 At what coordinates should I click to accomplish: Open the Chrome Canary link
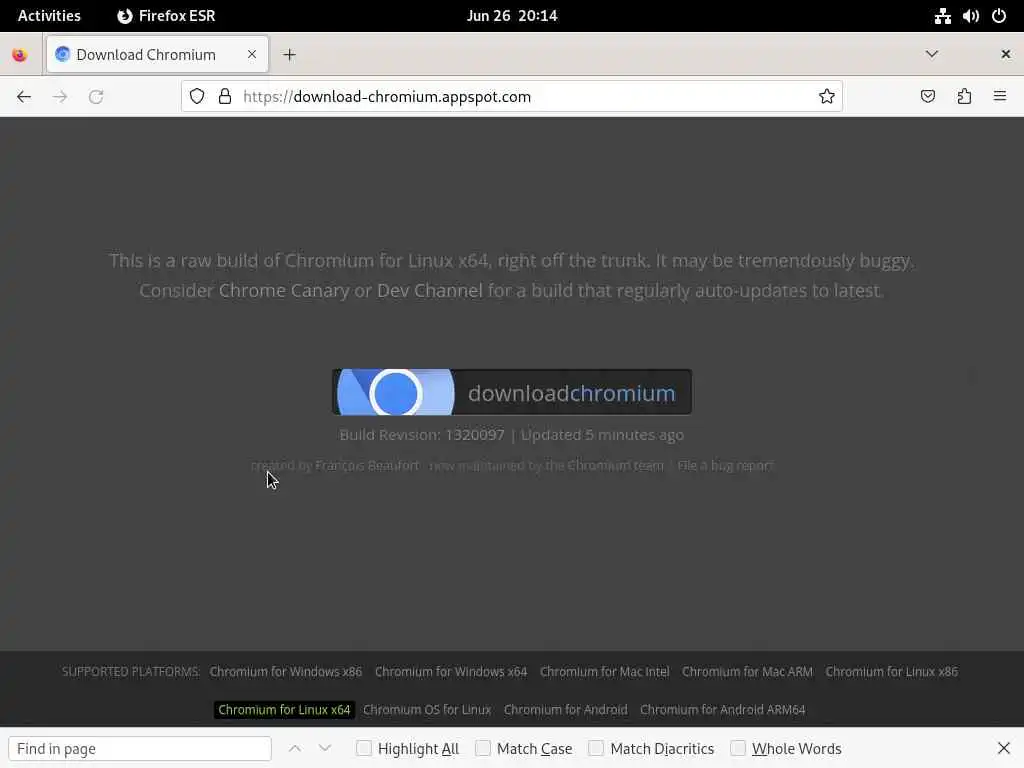point(283,291)
